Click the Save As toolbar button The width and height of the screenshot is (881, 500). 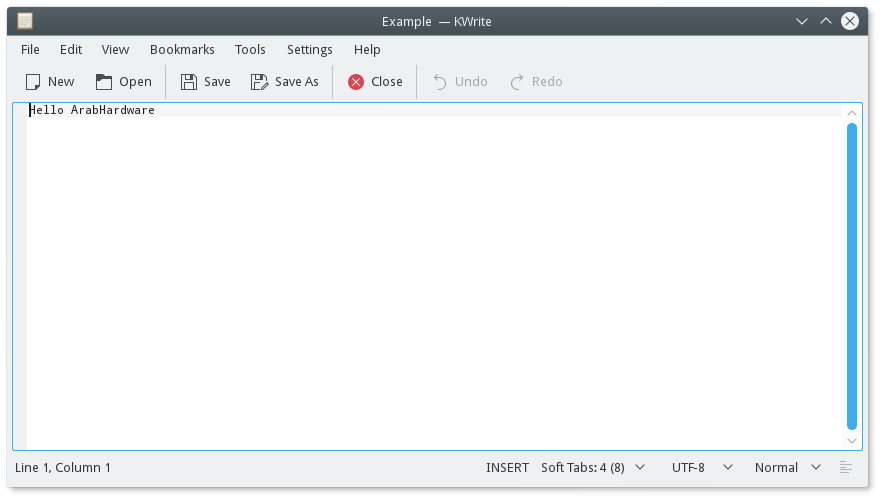pyautogui.click(x=285, y=82)
